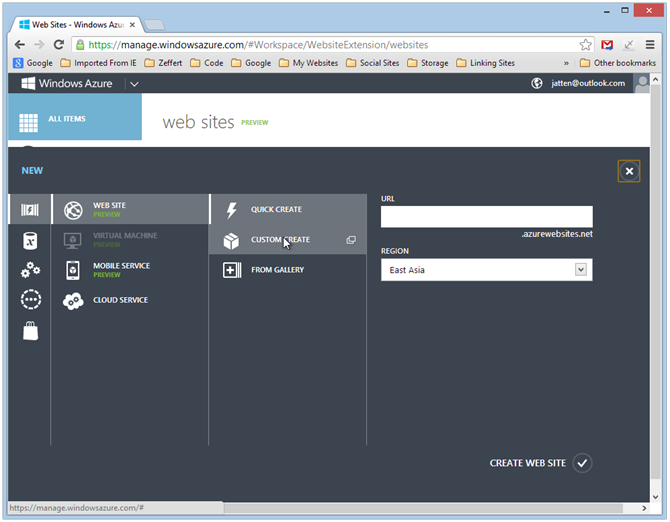Choose the Custom Create option
Viewport: 670px width, 522px height.
(x=288, y=240)
